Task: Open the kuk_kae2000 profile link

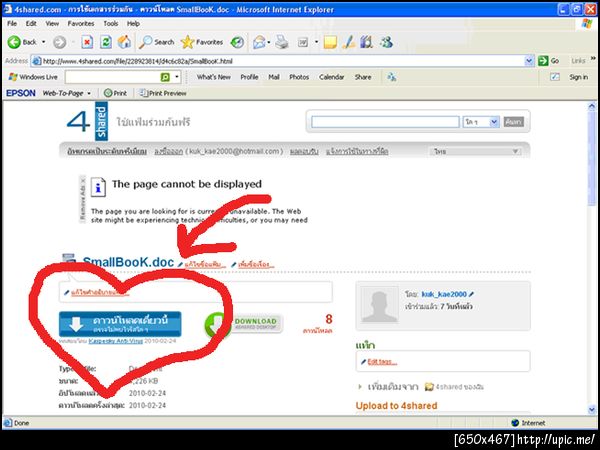Action: pos(444,294)
